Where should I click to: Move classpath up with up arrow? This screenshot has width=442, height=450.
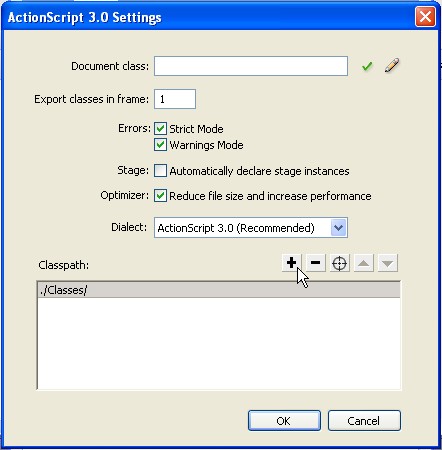[363, 263]
